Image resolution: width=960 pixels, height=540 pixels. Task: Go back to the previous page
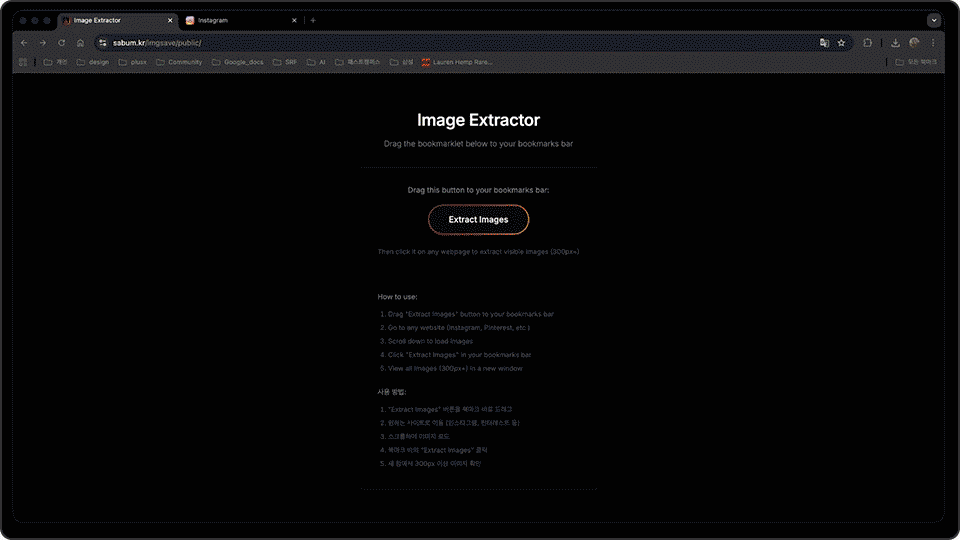[24, 43]
